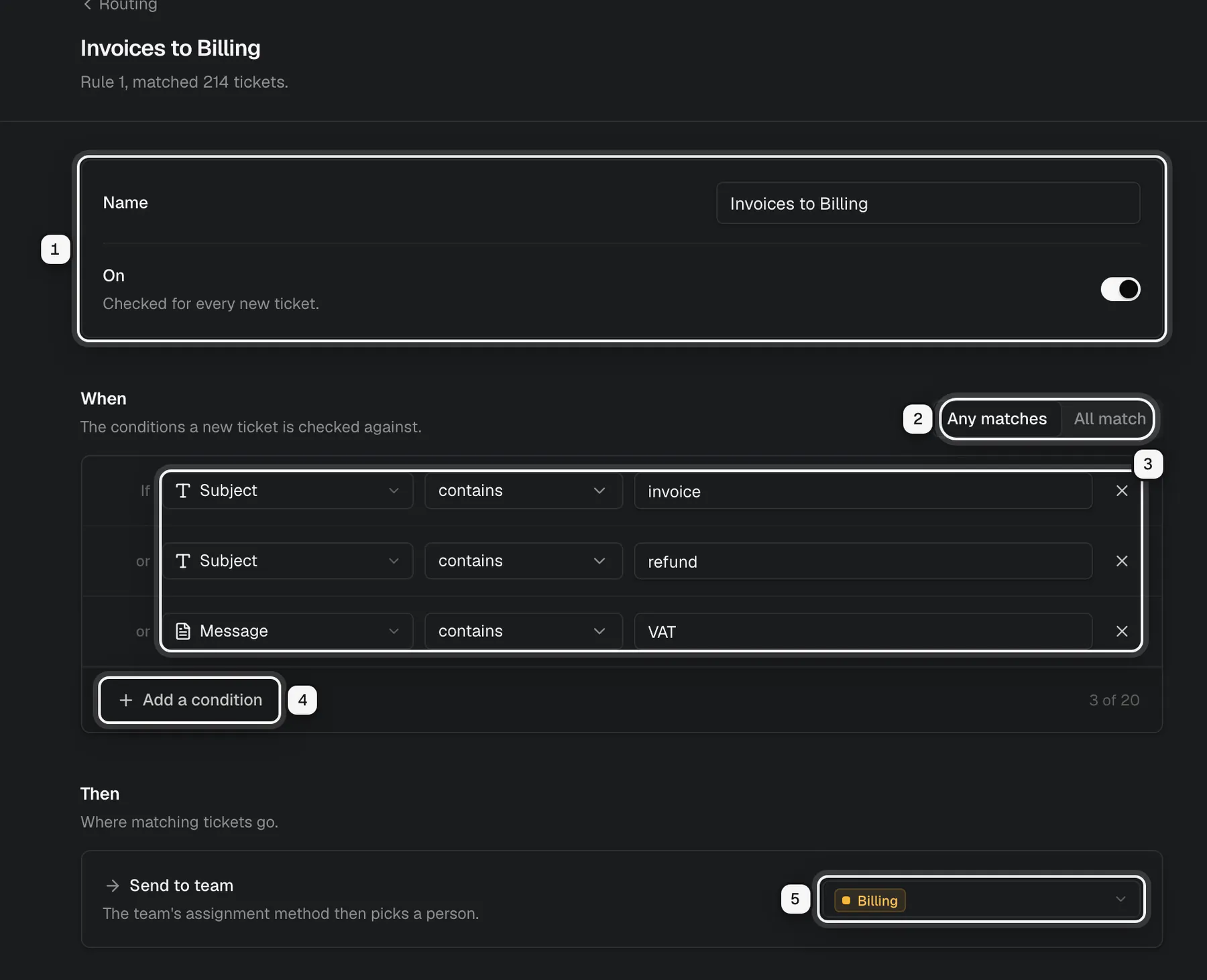Viewport: 1207px width, 980px height.
Task: Click 'Rule 1, matched 214 tickets.' text
Action: pos(184,82)
